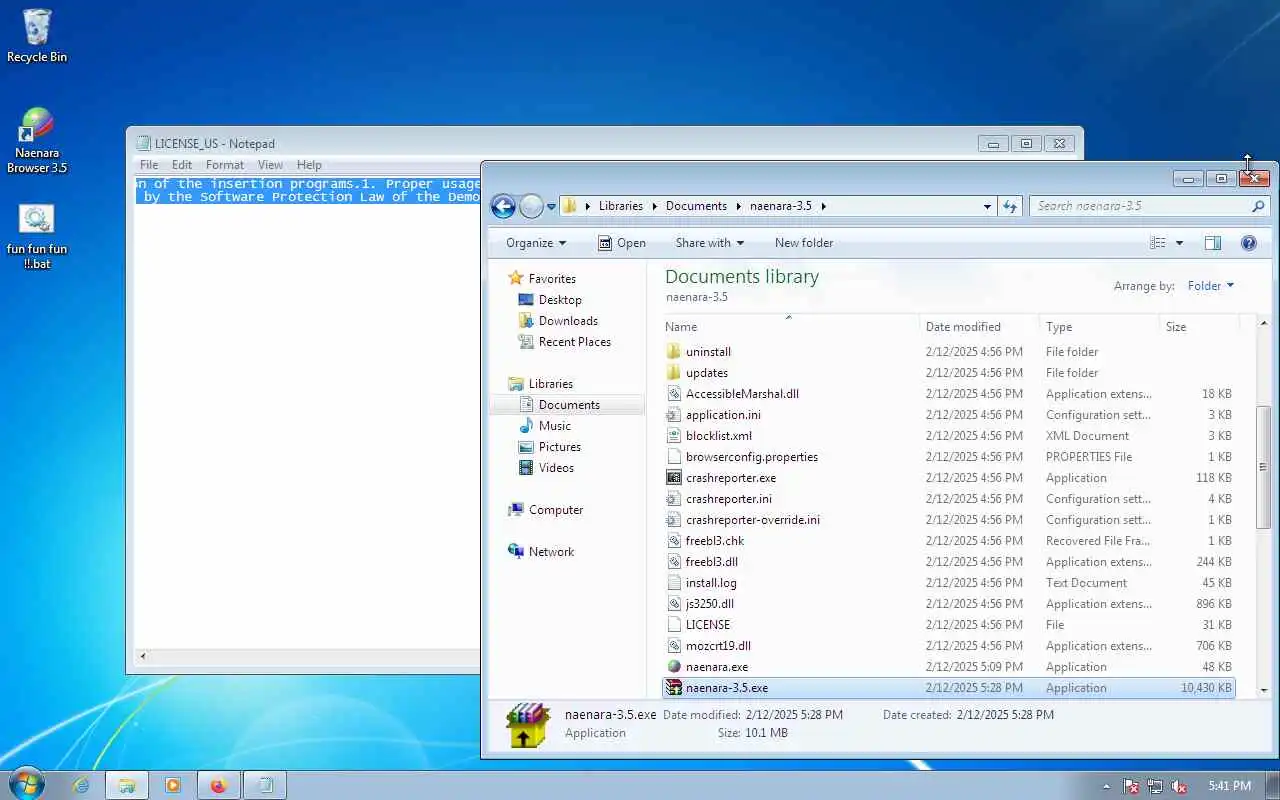Select the updates folder icon
Image resolution: width=1280 pixels, height=800 pixels.
coord(673,373)
